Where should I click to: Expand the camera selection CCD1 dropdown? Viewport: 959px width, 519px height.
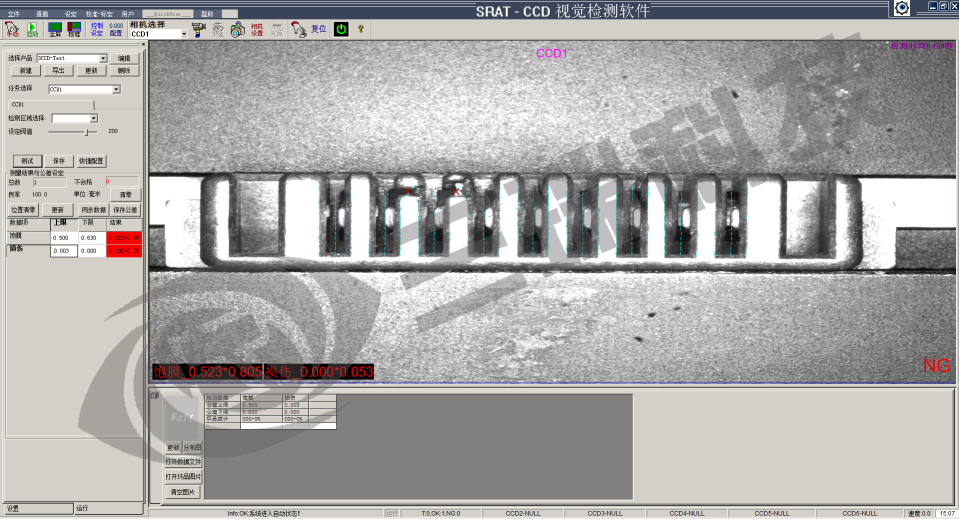click(183, 34)
